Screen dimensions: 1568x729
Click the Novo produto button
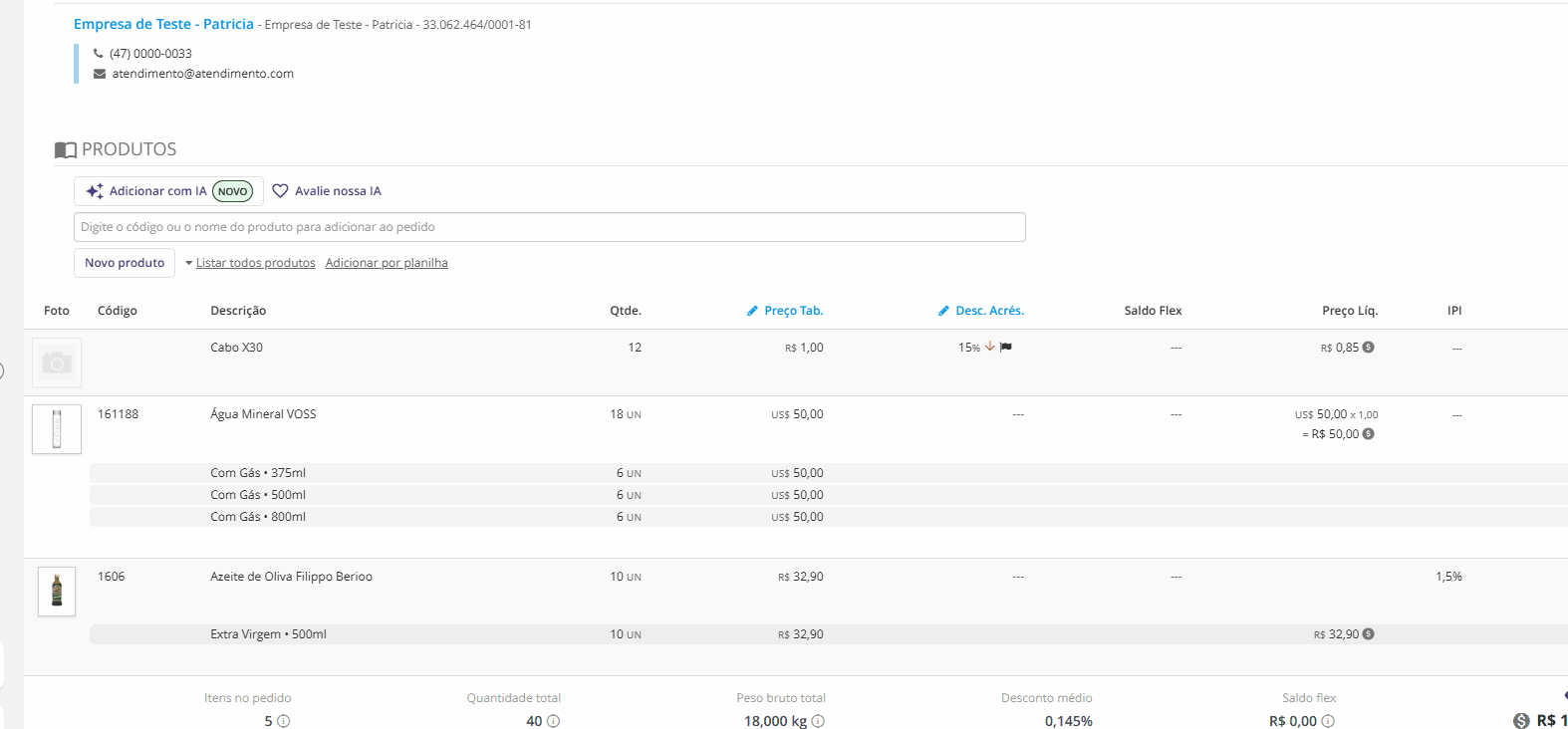pos(125,263)
